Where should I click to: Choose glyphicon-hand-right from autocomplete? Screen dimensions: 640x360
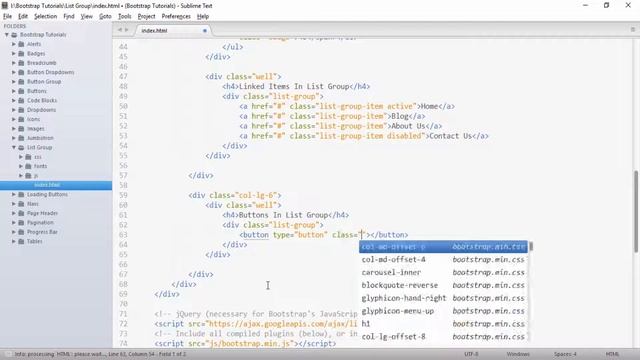[x=443, y=298]
